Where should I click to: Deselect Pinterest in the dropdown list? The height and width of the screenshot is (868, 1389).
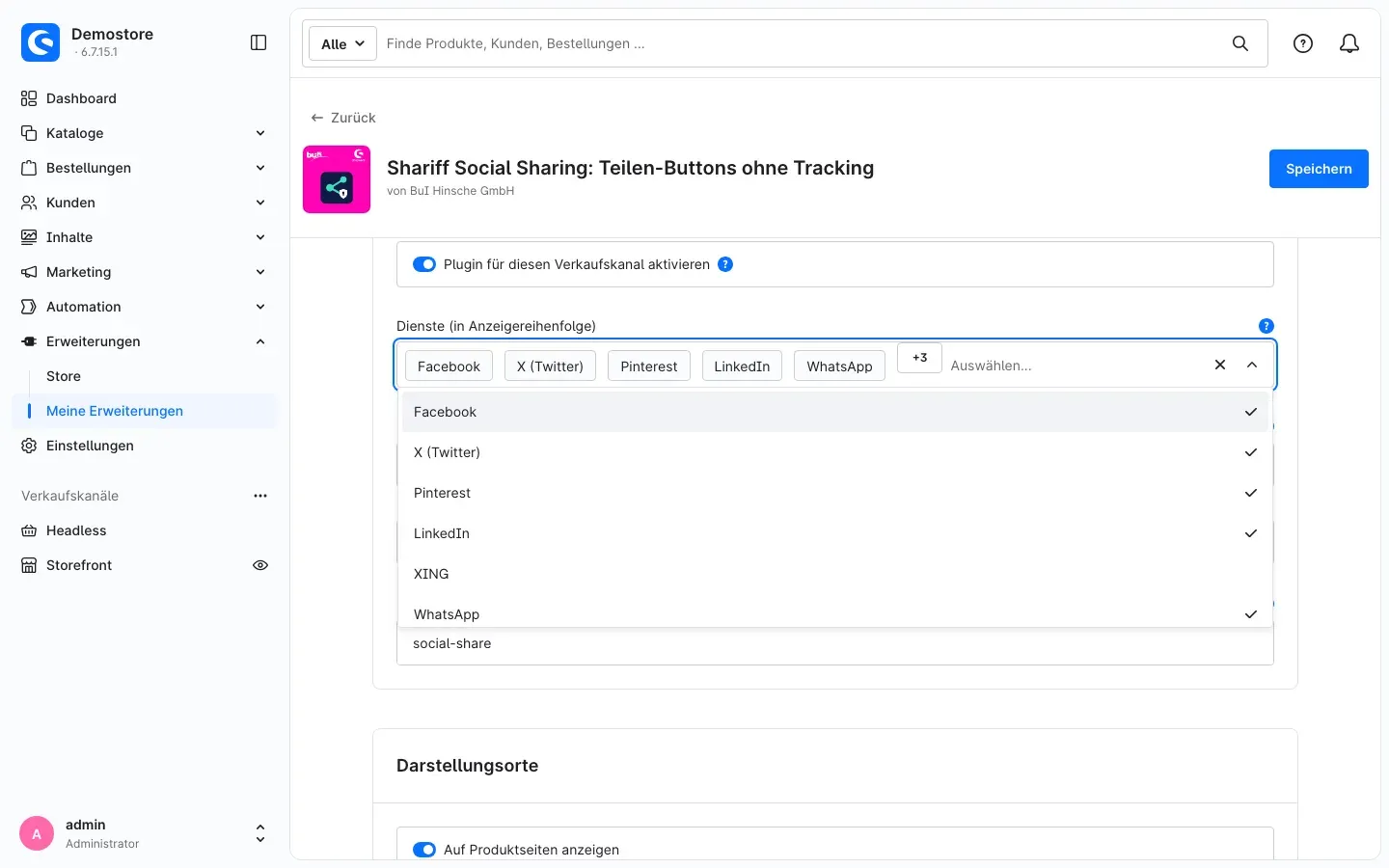tap(835, 493)
